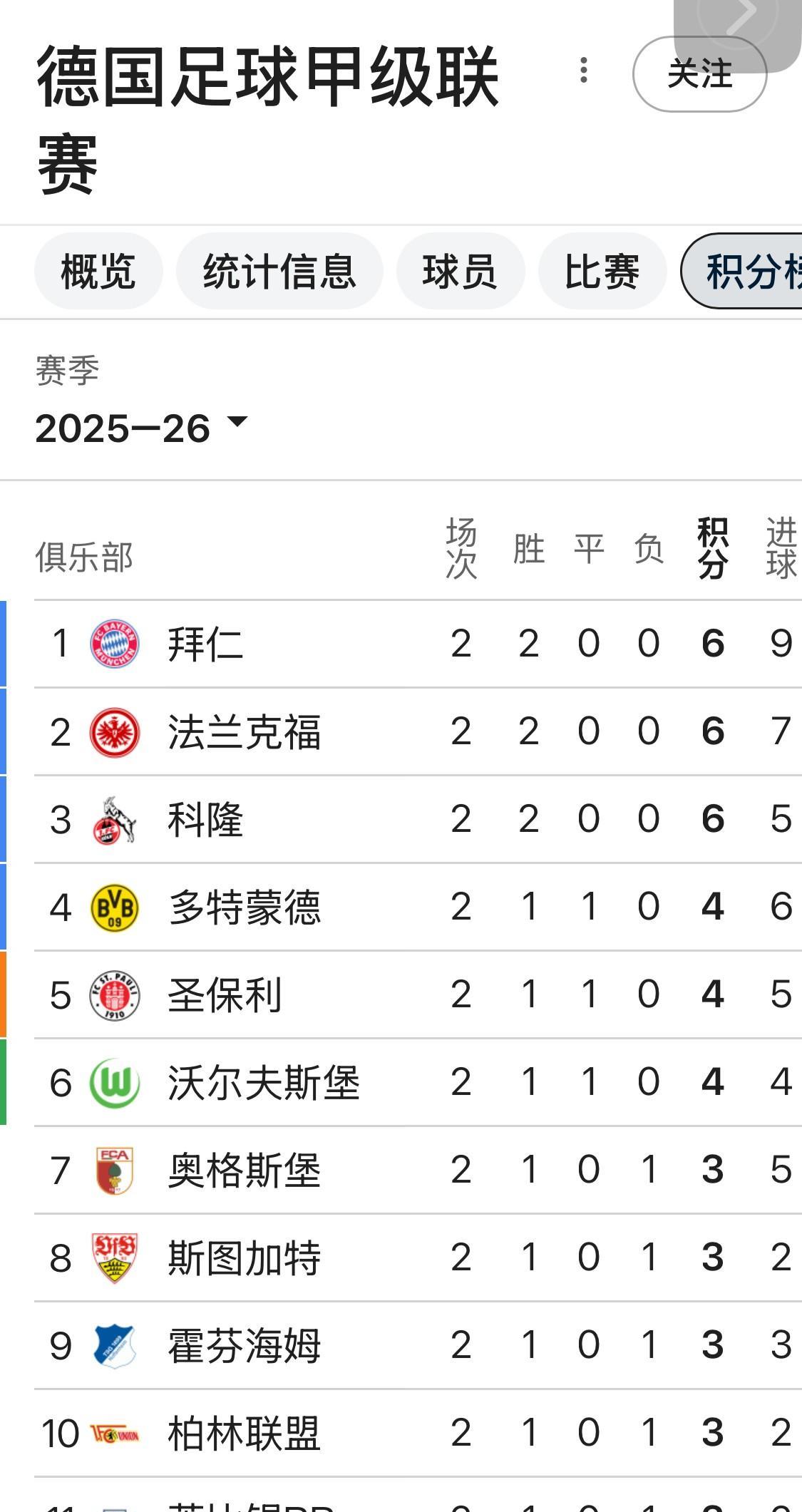802x1512 pixels.
Task: Switch to the 统计信息 tab
Action: coord(279,272)
